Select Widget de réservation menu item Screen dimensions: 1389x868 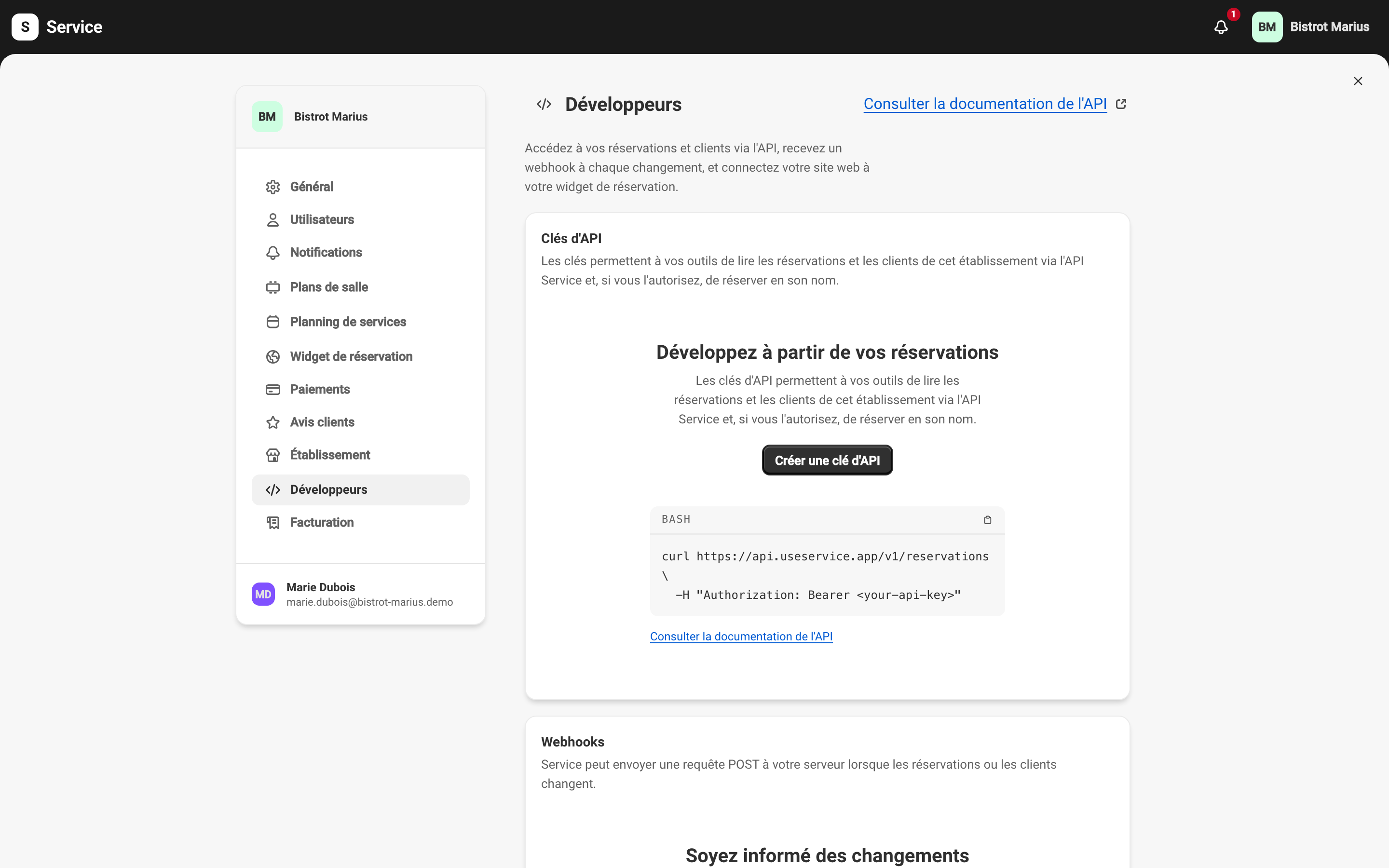coord(360,356)
